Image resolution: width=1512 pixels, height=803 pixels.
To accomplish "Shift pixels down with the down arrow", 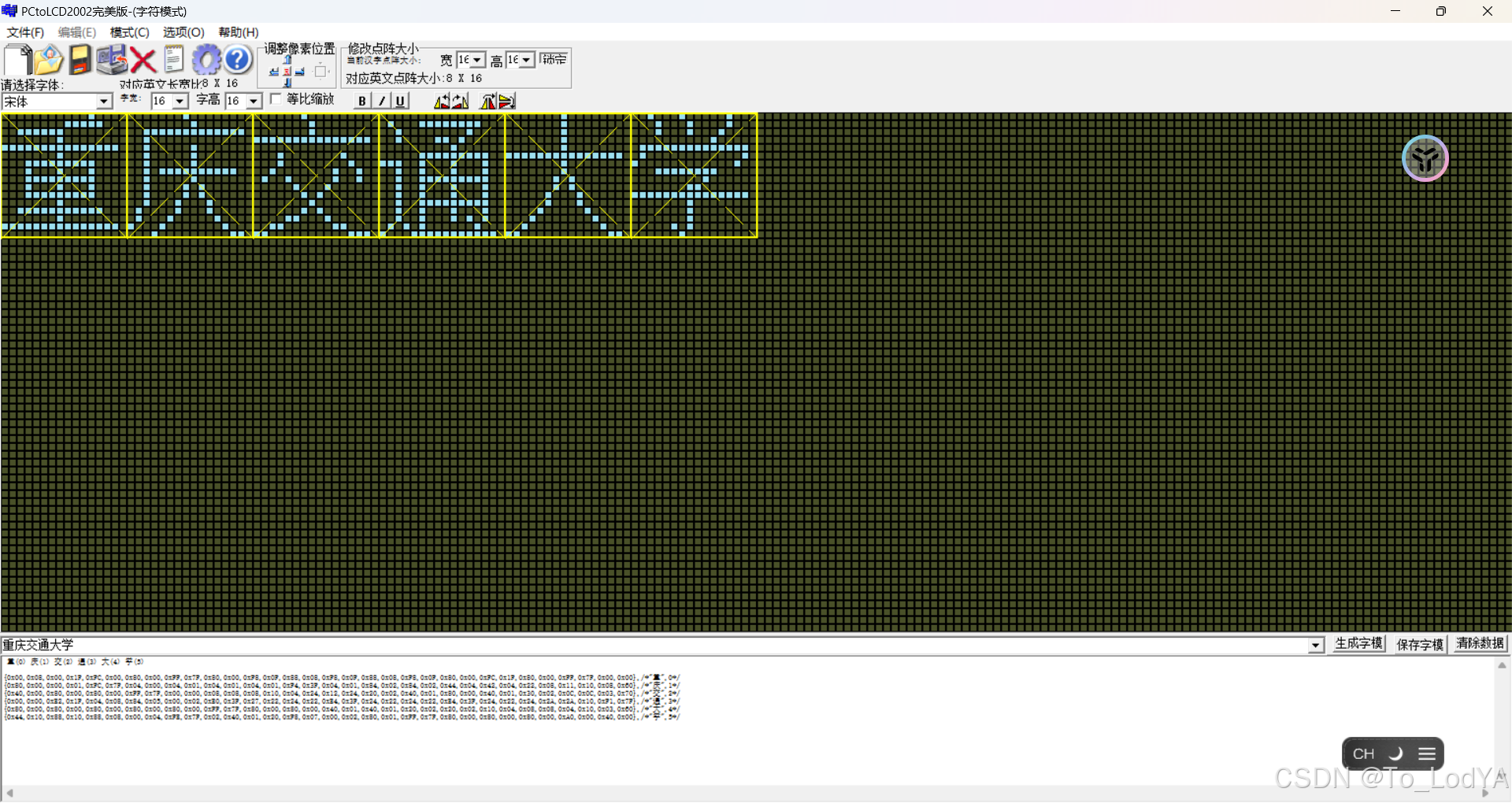I will [287, 83].
